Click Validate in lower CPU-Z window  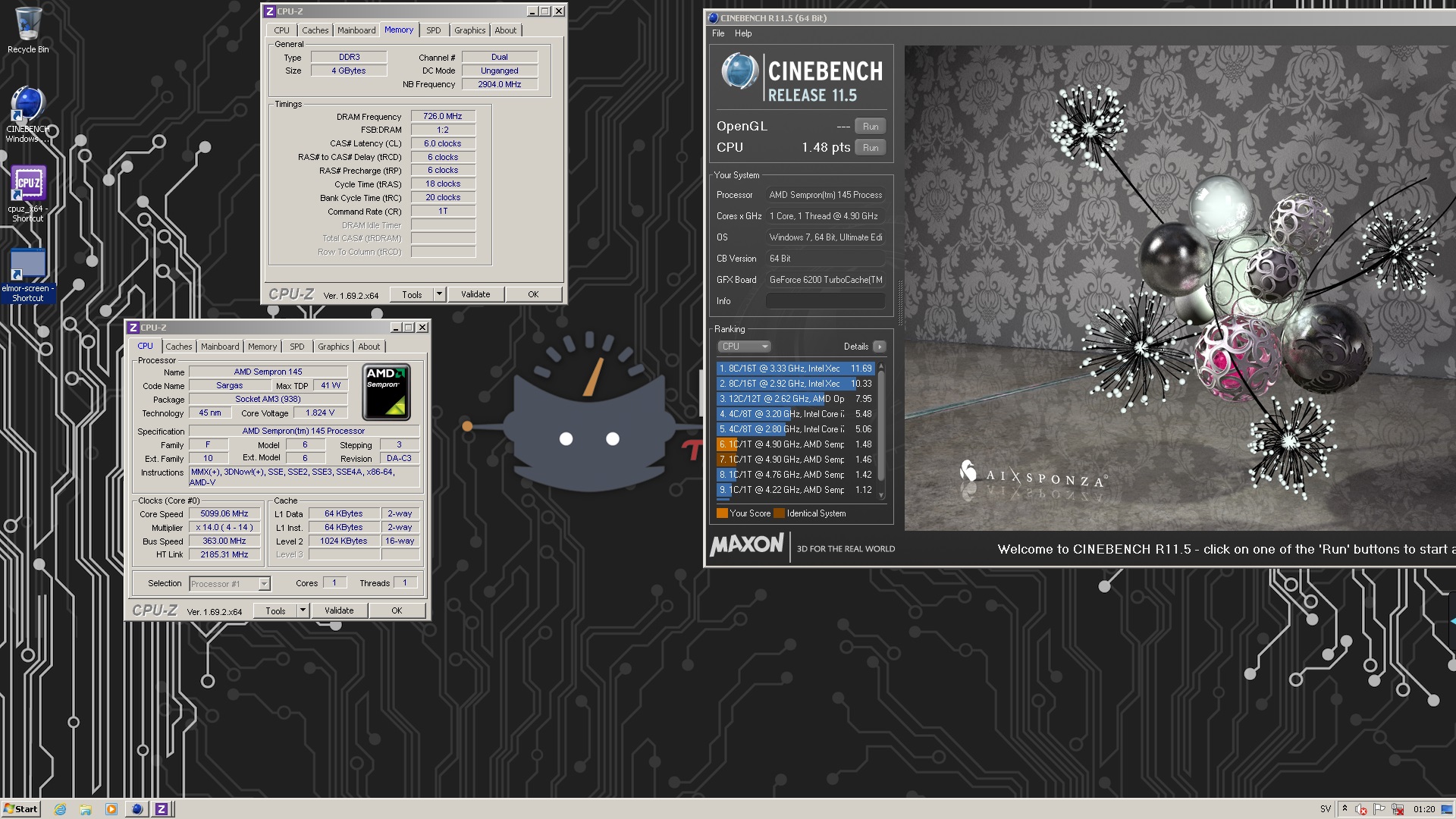339,610
